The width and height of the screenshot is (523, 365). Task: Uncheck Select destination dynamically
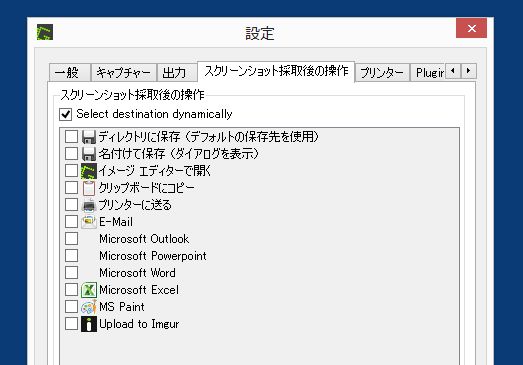(65, 114)
